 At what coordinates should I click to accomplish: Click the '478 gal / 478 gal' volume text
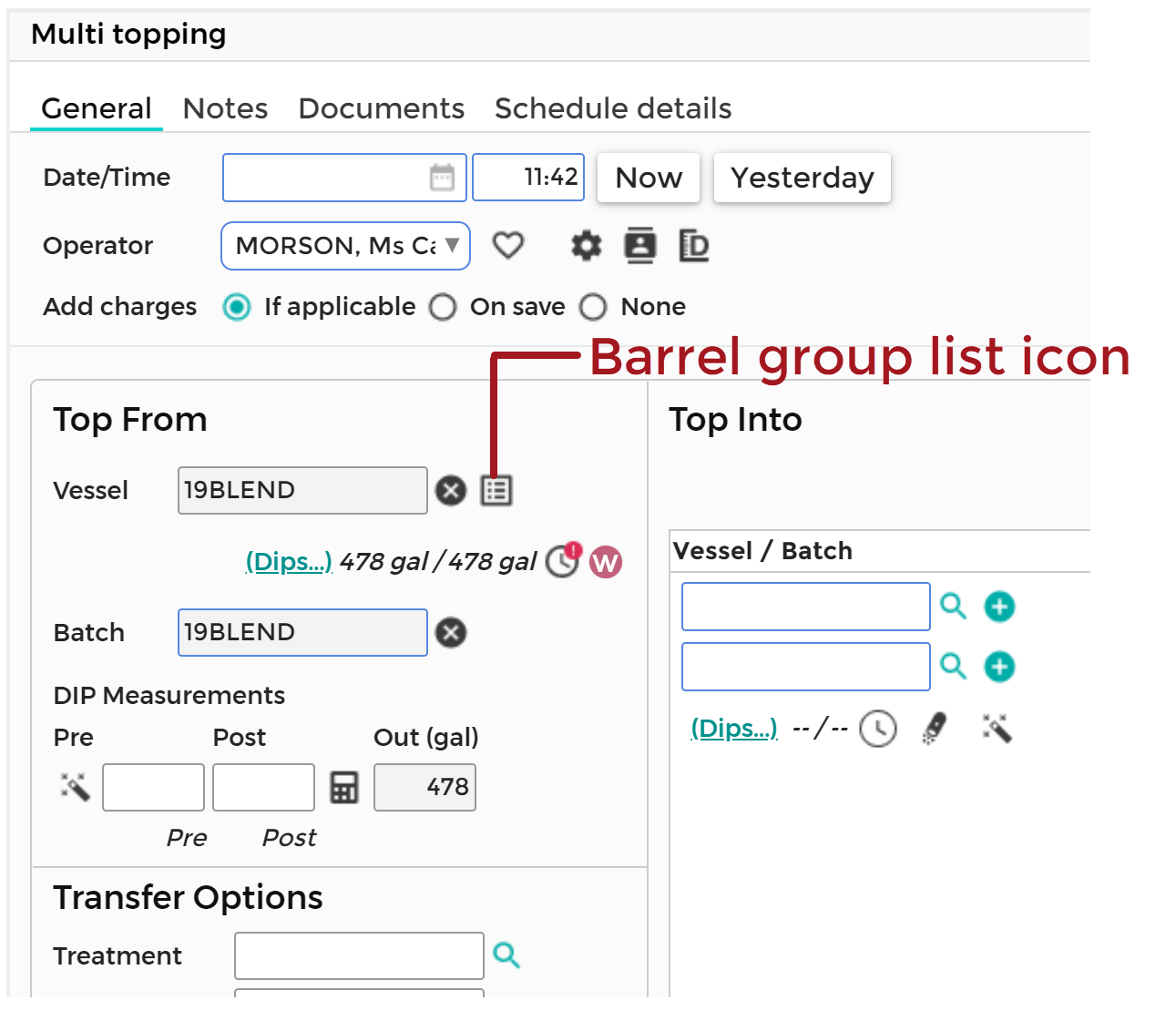tap(438, 562)
